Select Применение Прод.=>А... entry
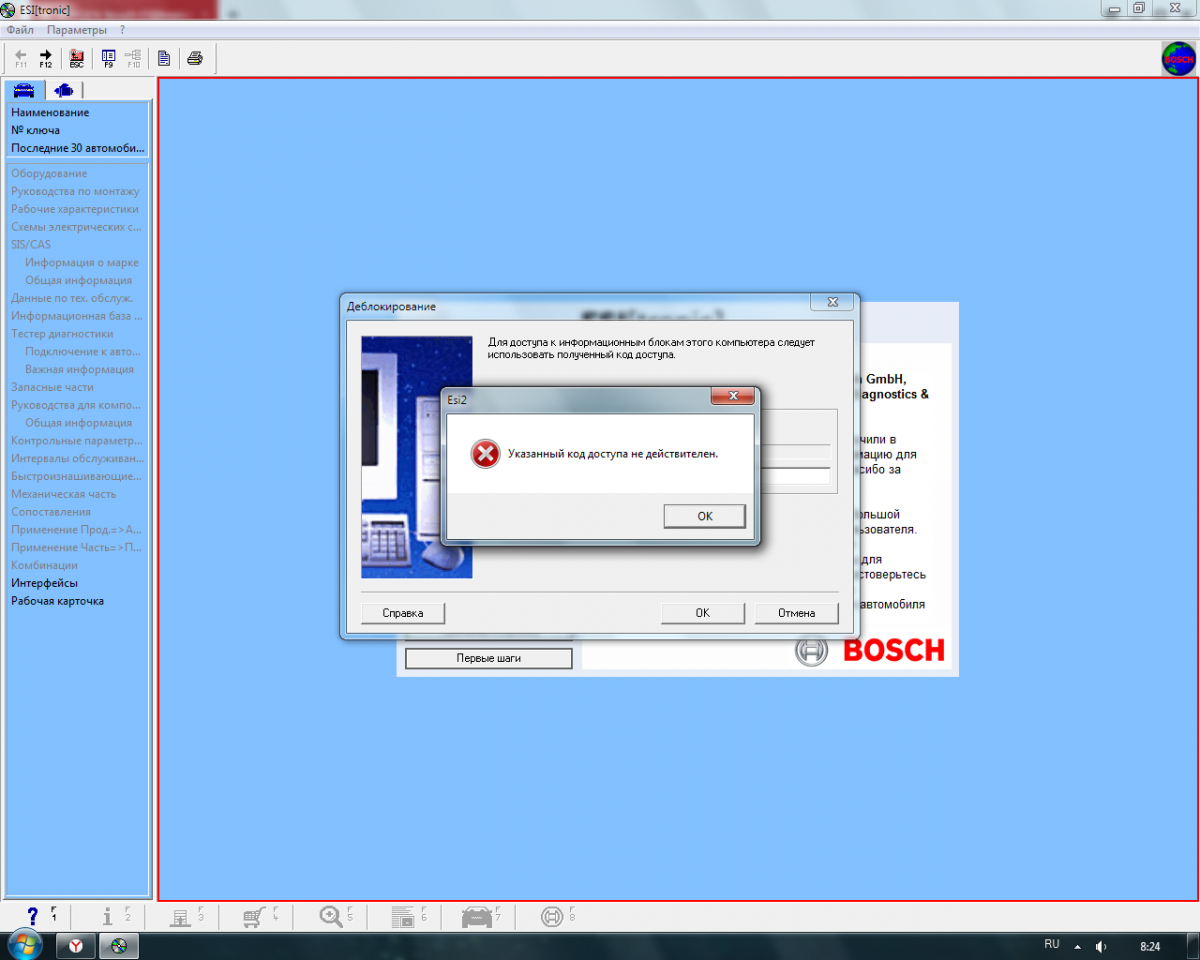The width and height of the screenshot is (1200, 960). coord(76,530)
